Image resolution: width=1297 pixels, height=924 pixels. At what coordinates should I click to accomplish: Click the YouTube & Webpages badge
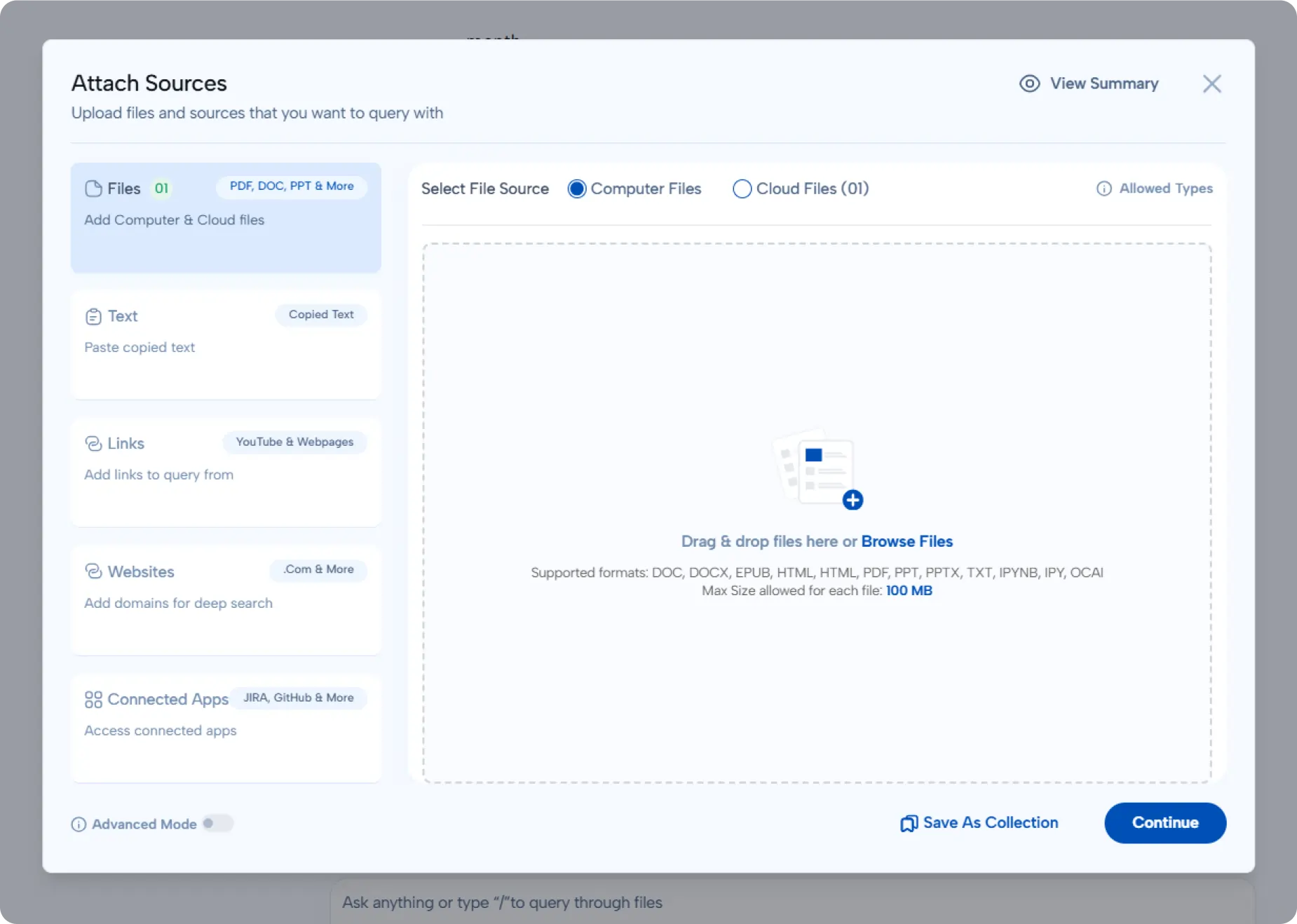[x=294, y=442]
